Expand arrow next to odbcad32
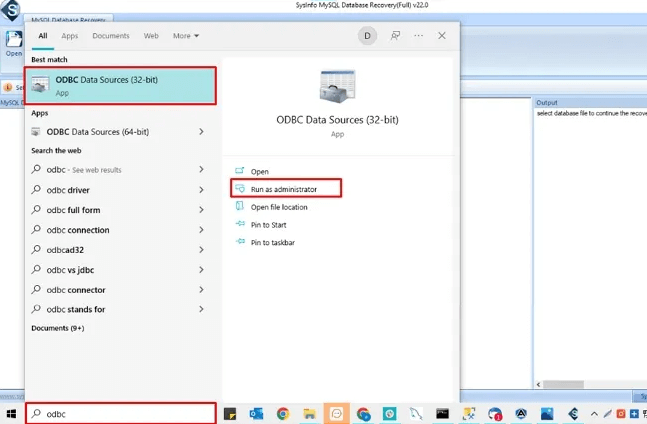Viewport: 647px width, 424px height. point(201,250)
